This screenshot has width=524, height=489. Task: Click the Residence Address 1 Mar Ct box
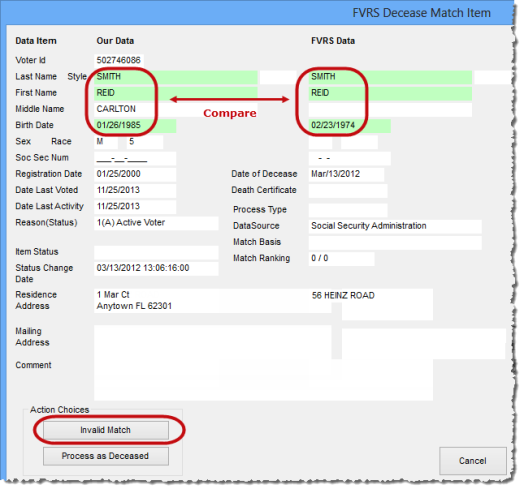213,301
